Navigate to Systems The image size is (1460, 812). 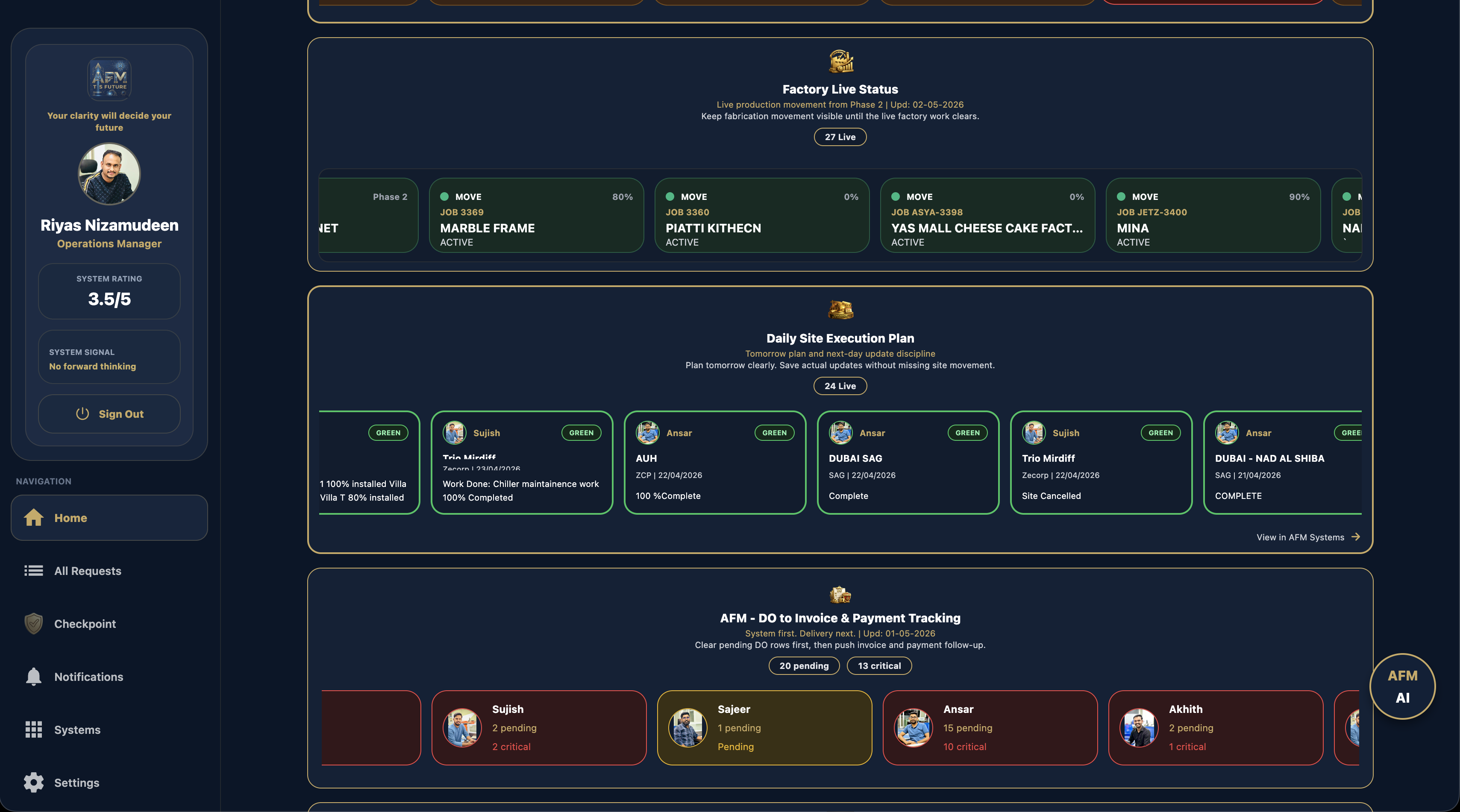109,729
